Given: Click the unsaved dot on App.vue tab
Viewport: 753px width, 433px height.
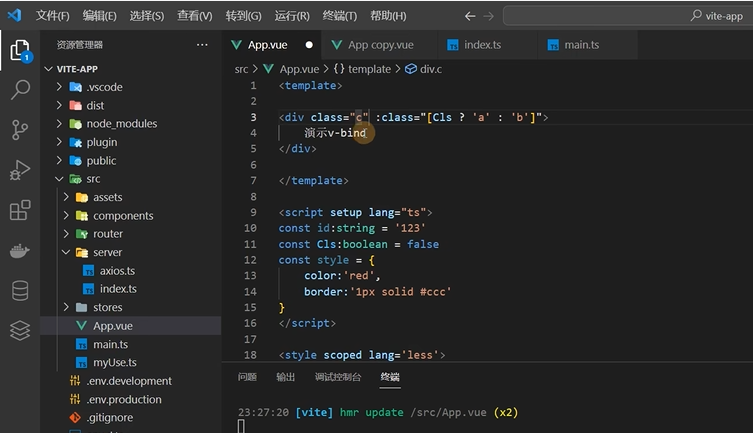Looking at the screenshot, I should [x=309, y=45].
